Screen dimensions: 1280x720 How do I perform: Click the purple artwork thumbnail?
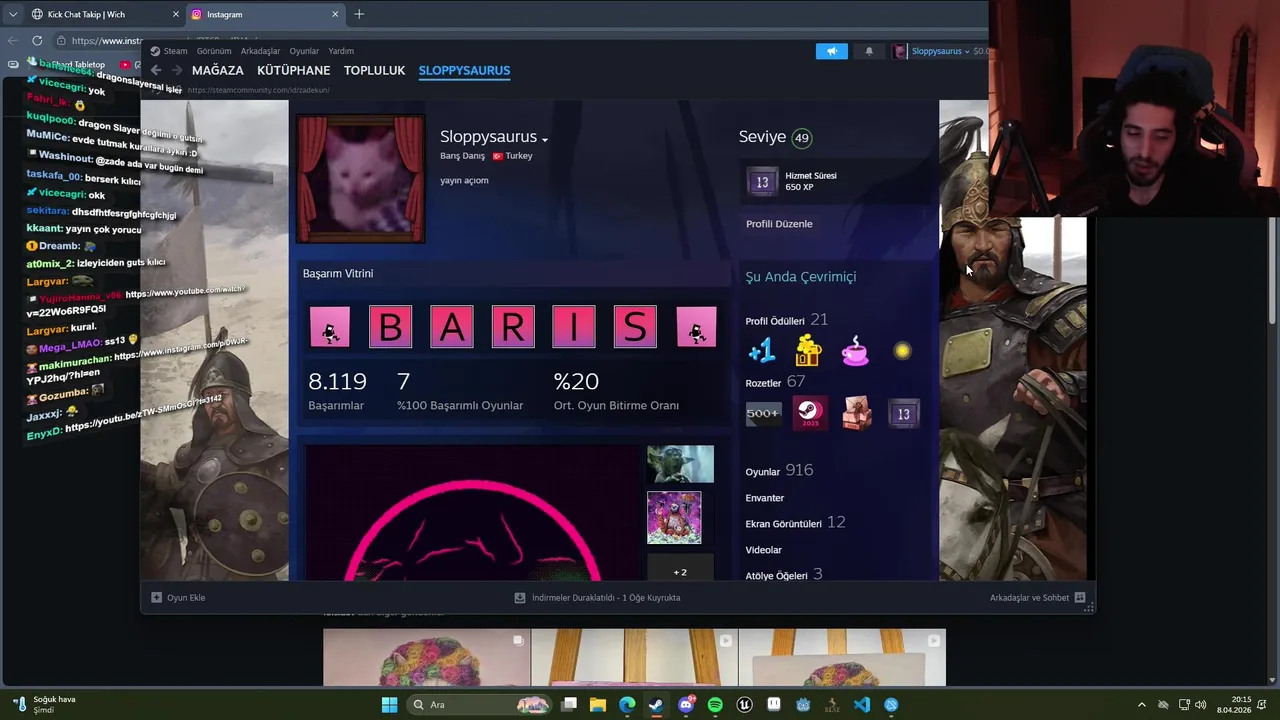click(674, 518)
